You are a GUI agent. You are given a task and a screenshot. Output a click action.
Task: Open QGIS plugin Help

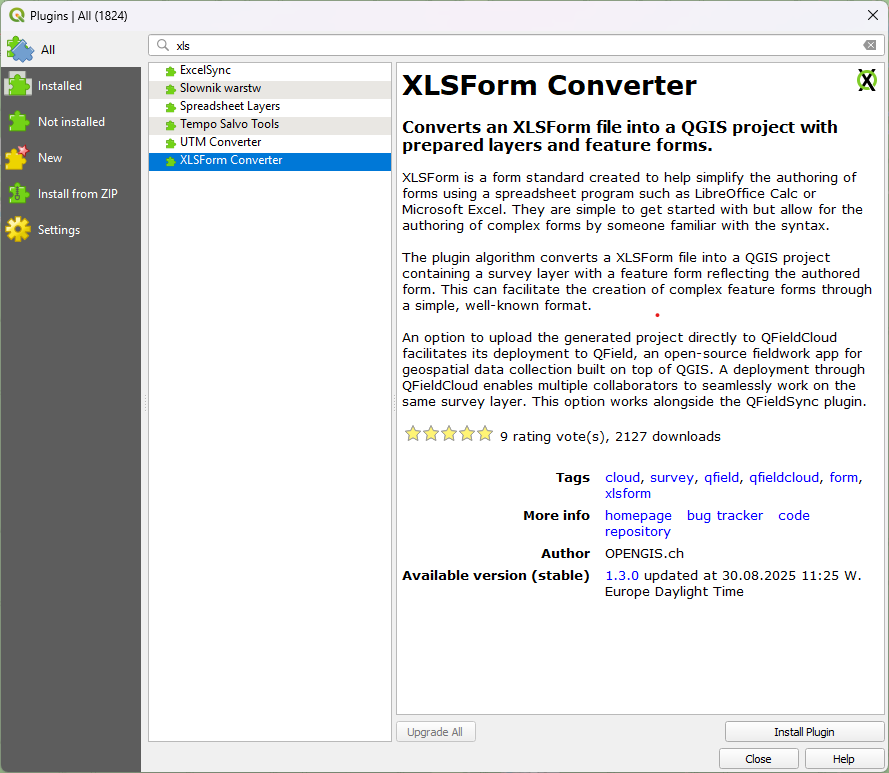pos(842,758)
